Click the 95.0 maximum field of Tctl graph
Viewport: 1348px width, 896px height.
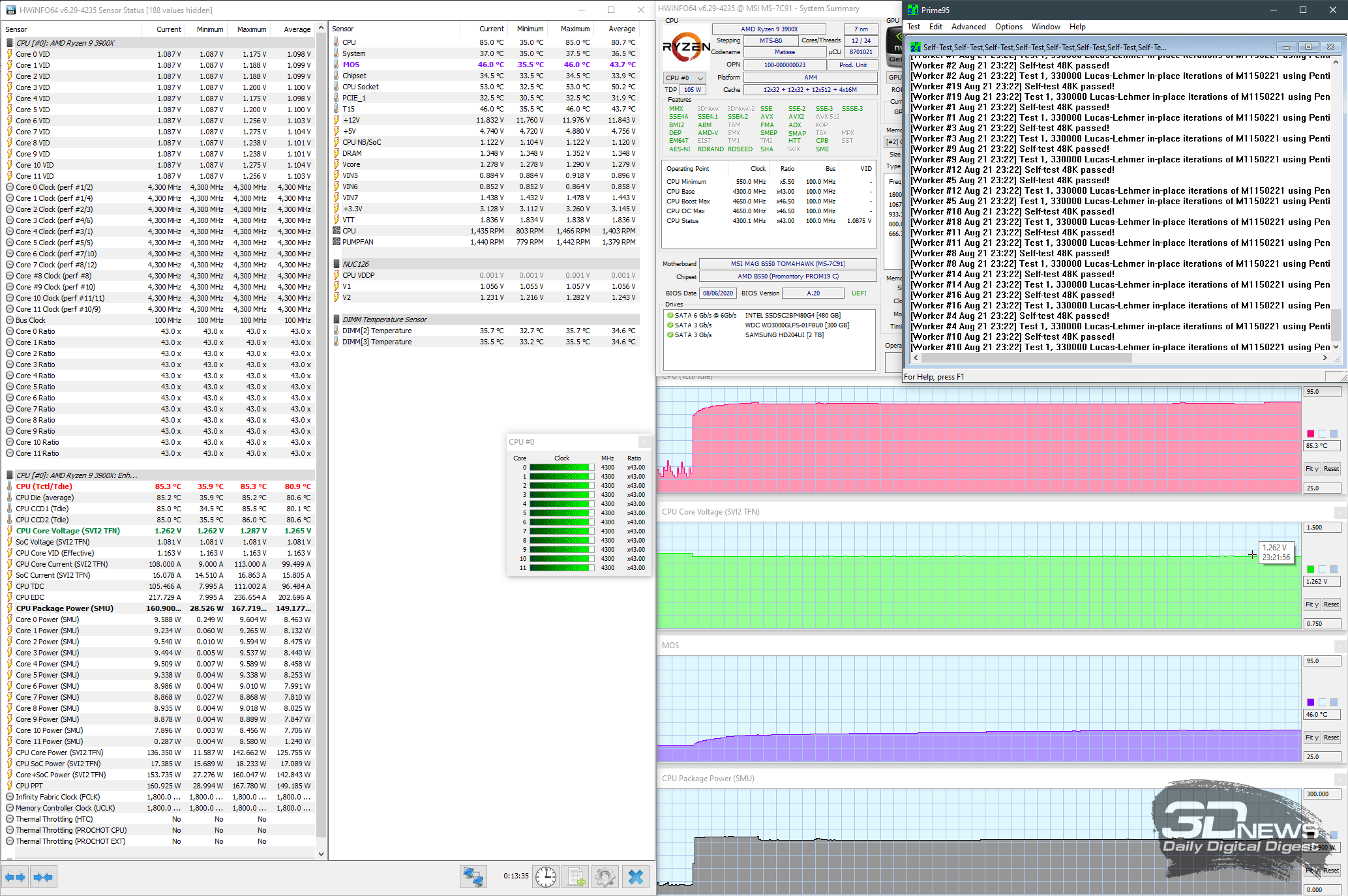point(1322,392)
